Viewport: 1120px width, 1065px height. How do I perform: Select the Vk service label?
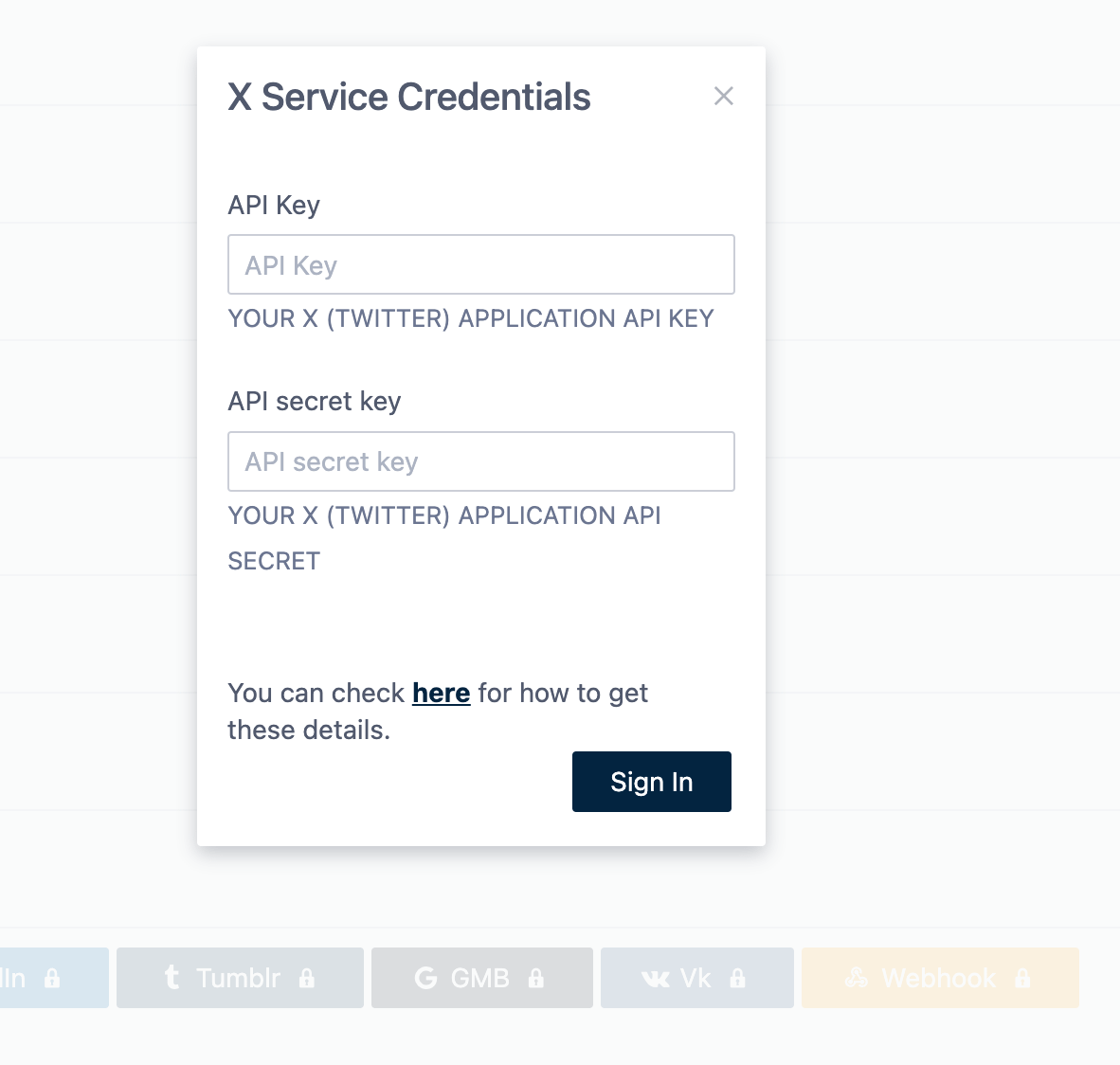(695, 978)
